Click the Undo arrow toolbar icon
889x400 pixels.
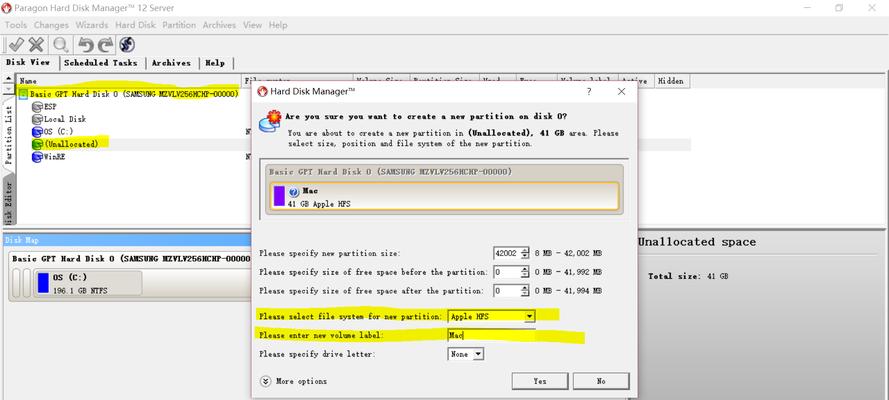86,45
